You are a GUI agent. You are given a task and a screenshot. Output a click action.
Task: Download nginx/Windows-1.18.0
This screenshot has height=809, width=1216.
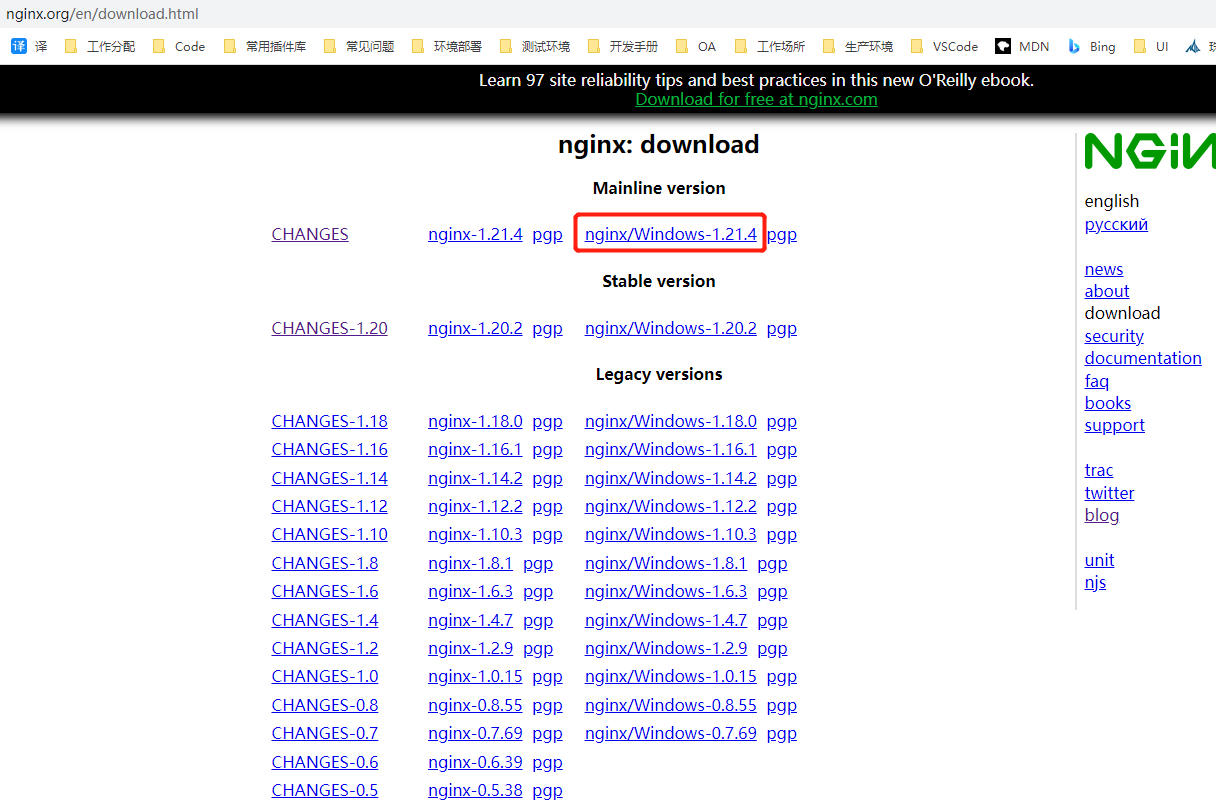(671, 421)
